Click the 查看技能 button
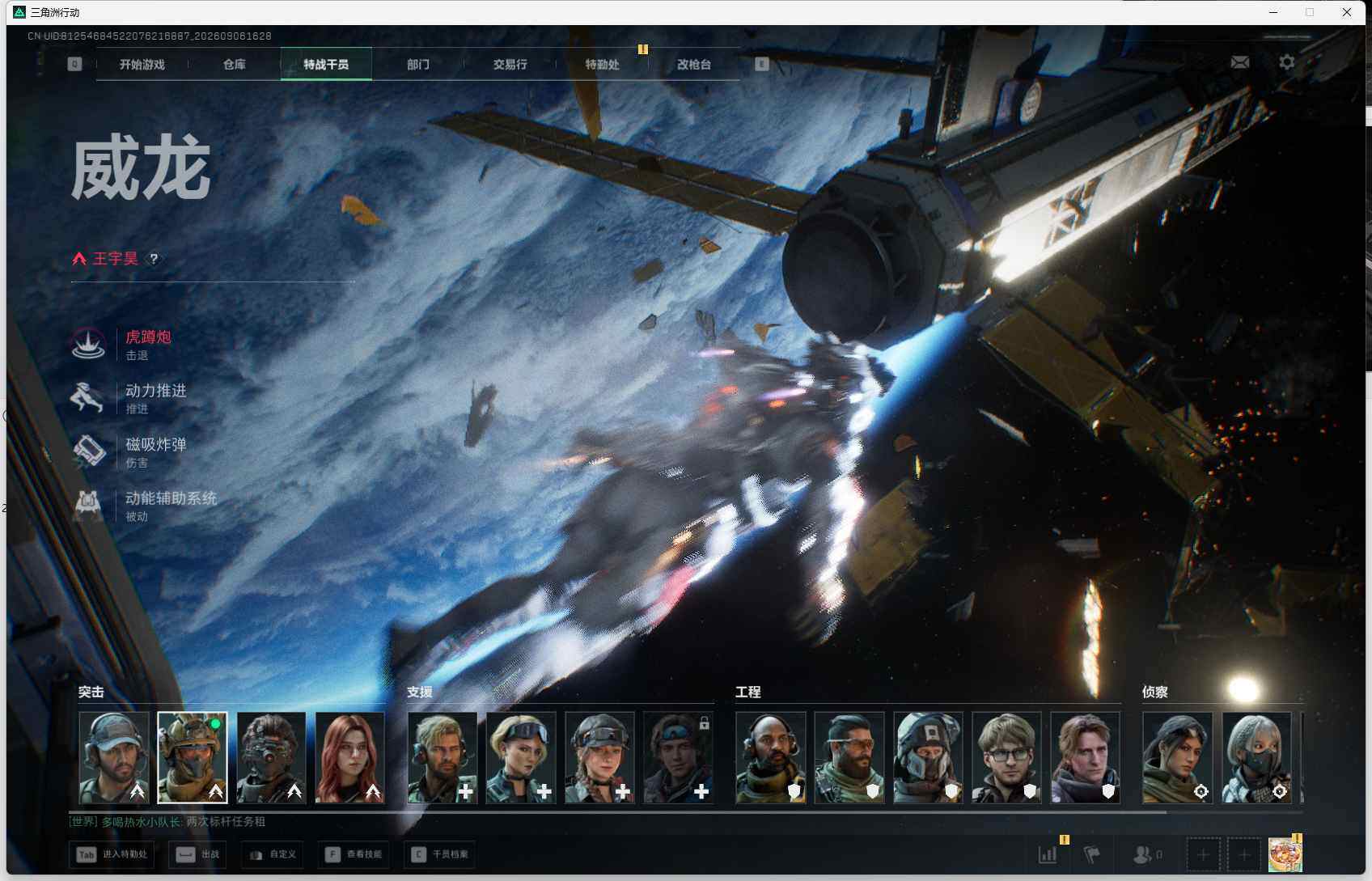The height and width of the screenshot is (881, 1372). tap(354, 854)
